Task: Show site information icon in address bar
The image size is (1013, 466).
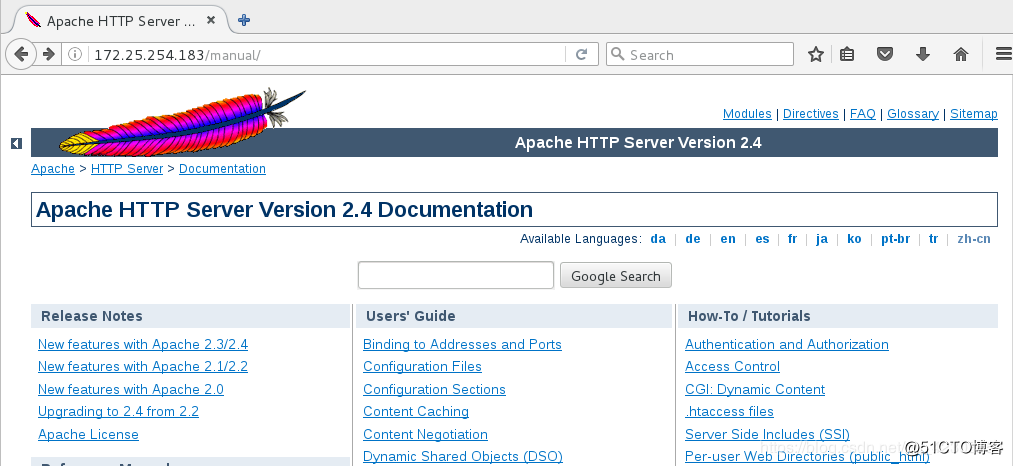Action: [x=75, y=54]
